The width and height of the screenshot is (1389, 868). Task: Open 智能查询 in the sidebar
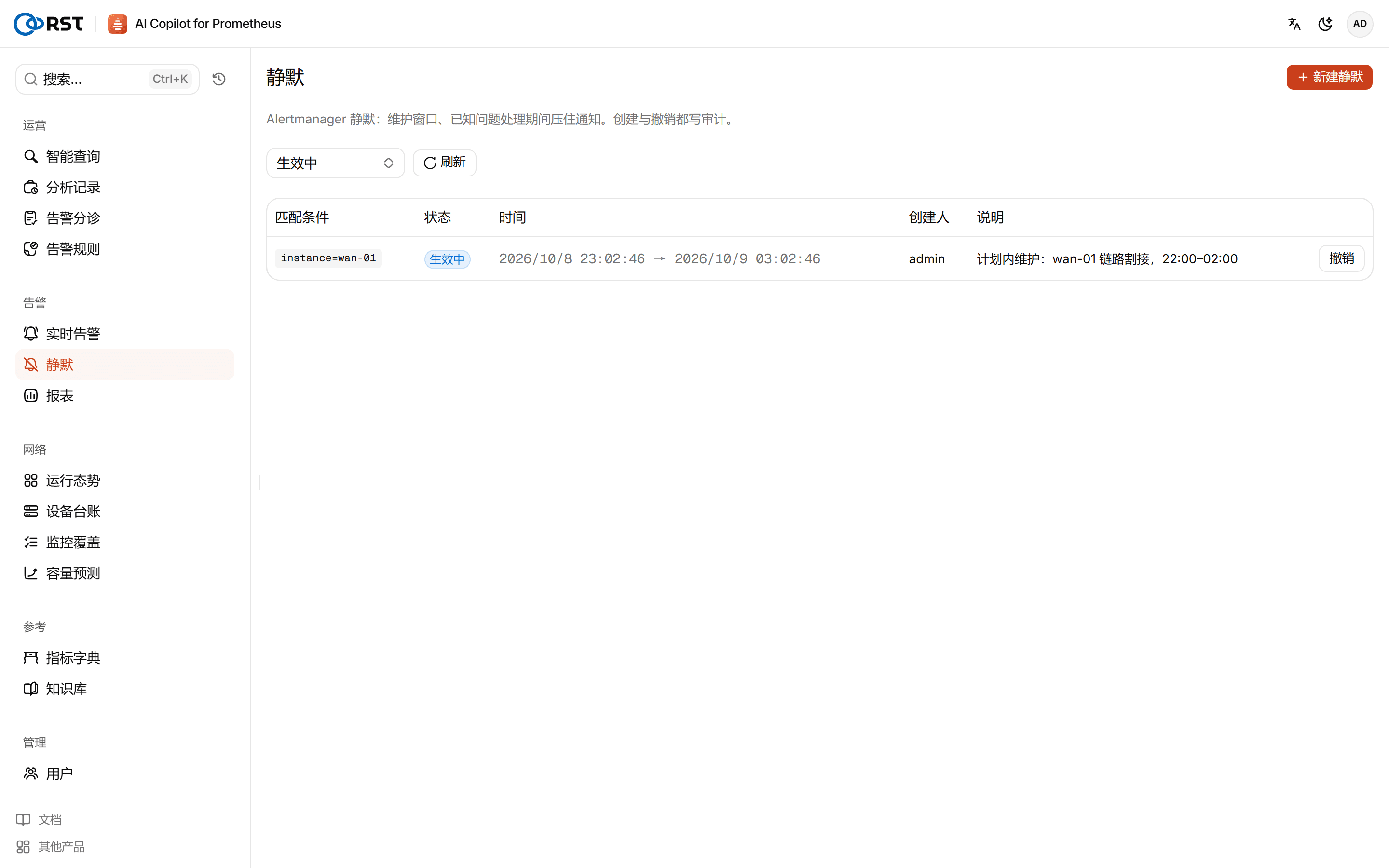[124, 156]
